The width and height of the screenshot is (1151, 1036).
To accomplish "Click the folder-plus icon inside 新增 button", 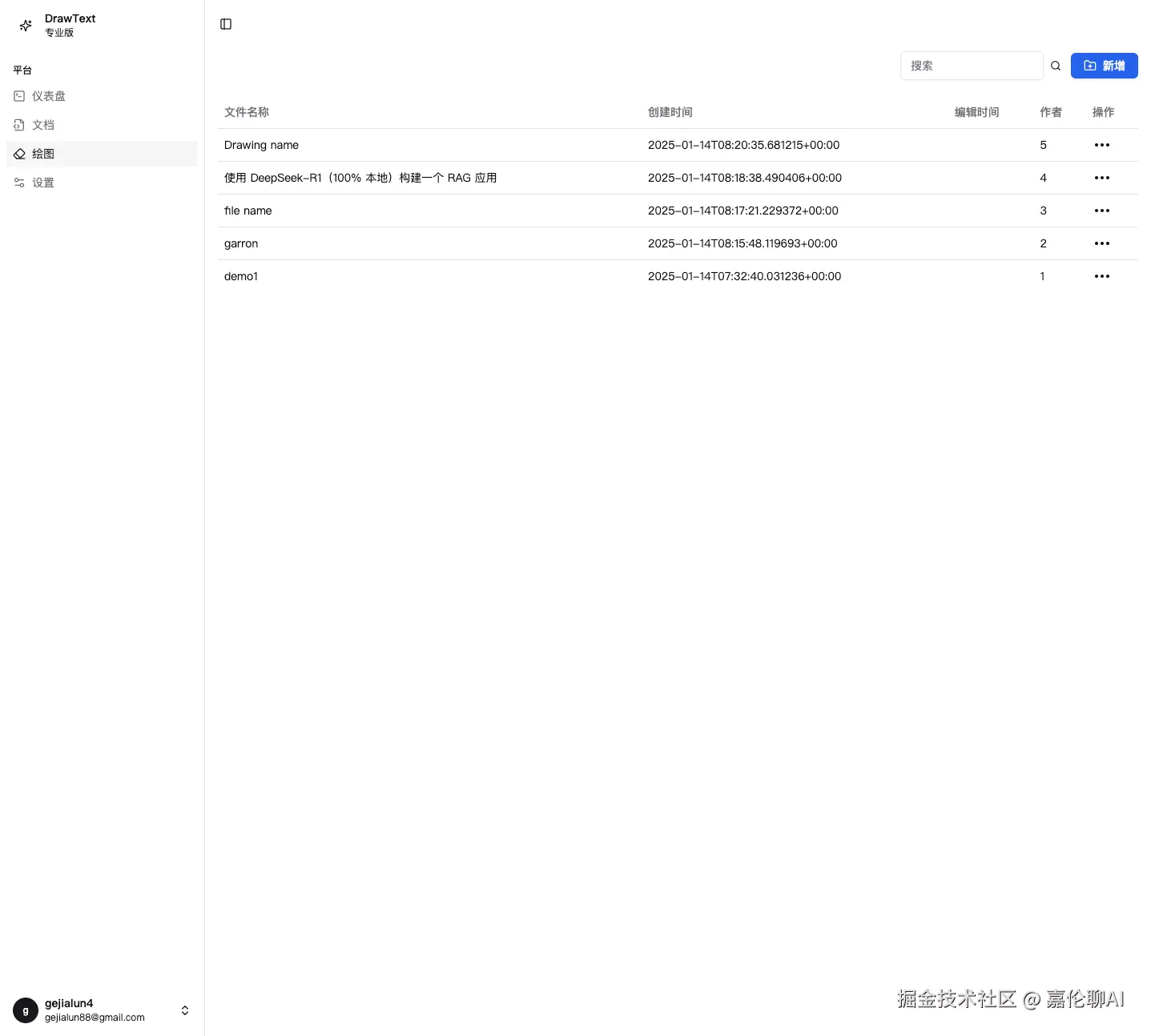I will pyautogui.click(x=1089, y=65).
